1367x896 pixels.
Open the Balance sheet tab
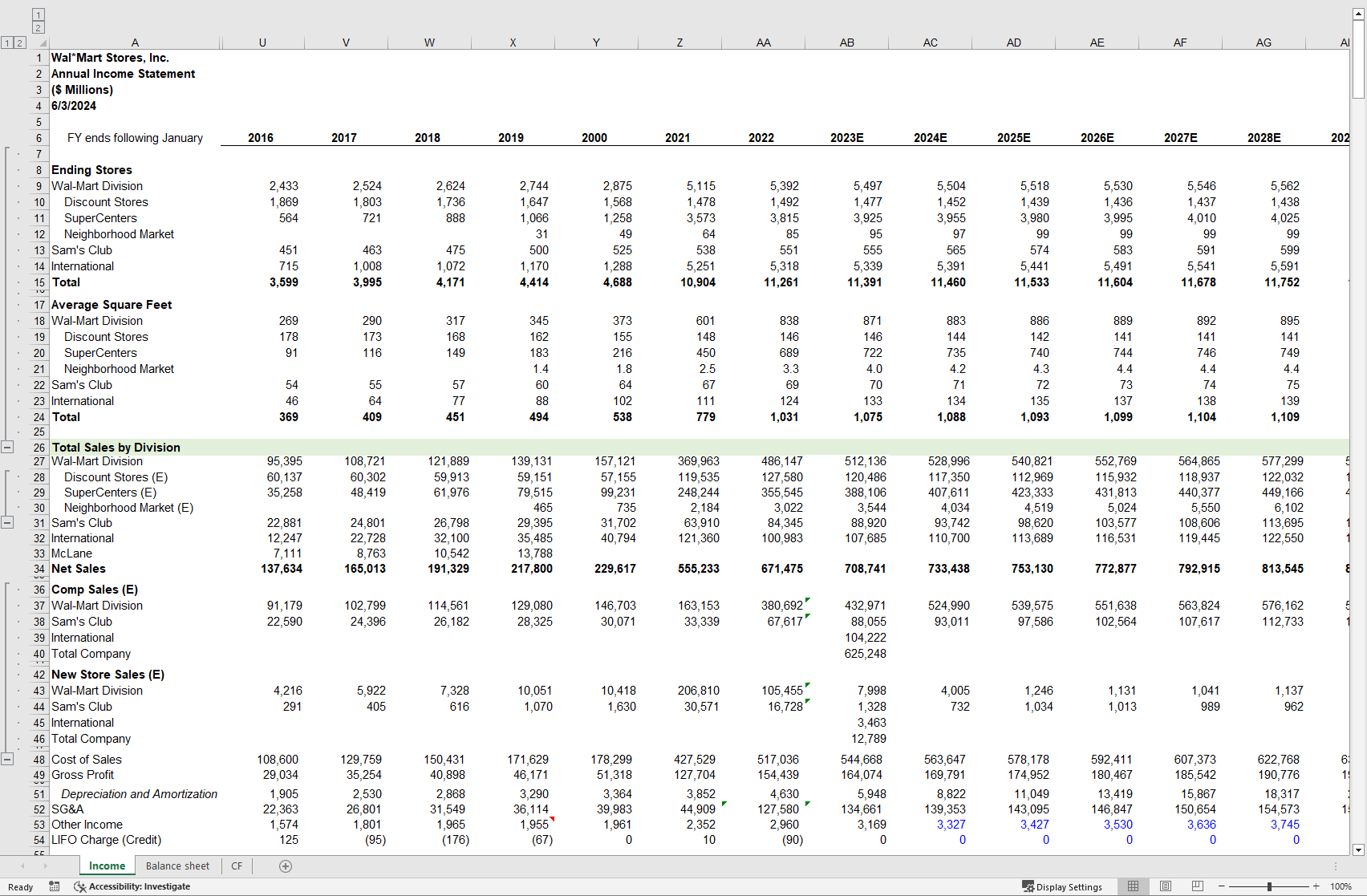point(177,866)
